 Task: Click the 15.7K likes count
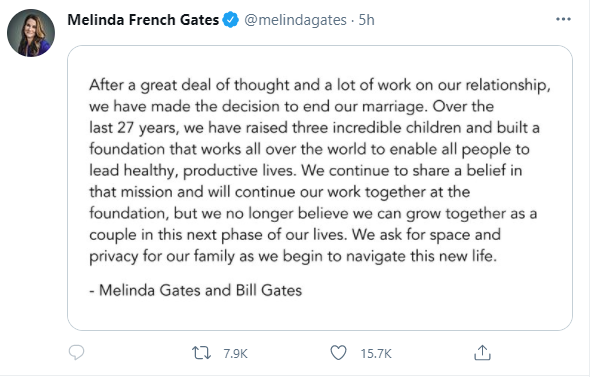pyautogui.click(x=376, y=354)
